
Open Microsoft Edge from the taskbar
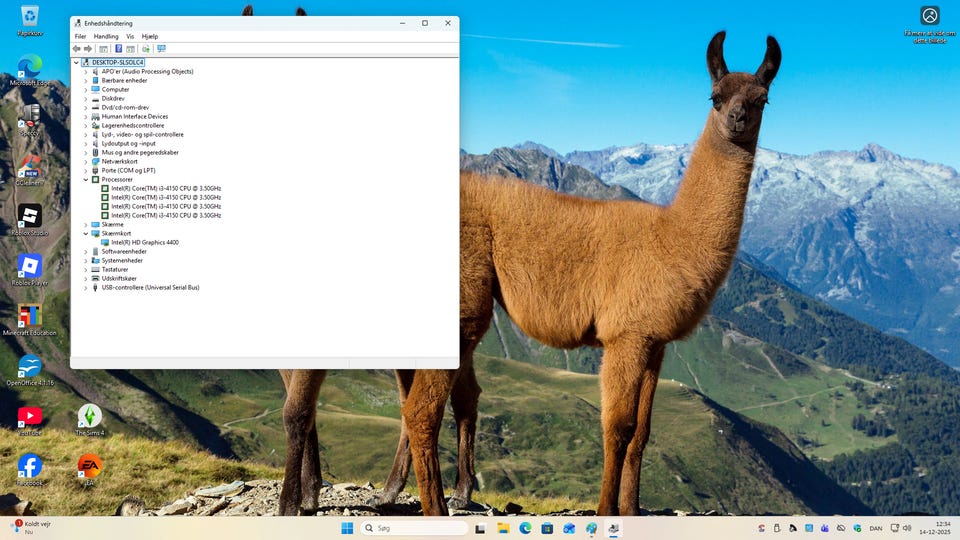[525, 528]
